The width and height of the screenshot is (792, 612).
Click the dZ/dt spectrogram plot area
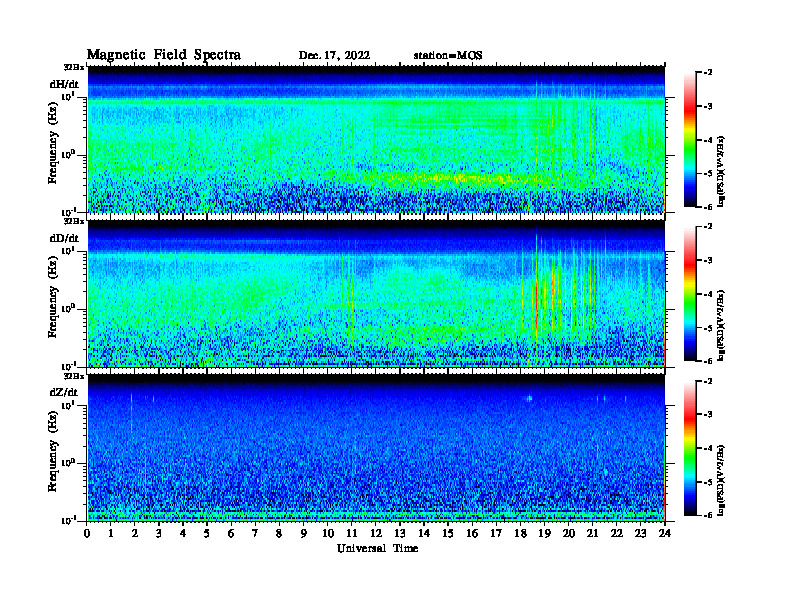click(376, 448)
